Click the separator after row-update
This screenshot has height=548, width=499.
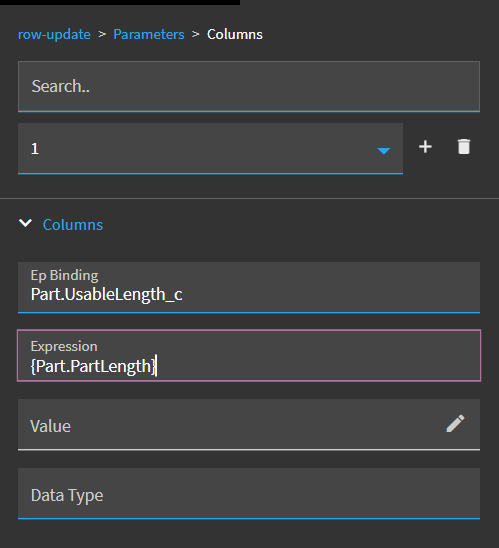coord(102,34)
